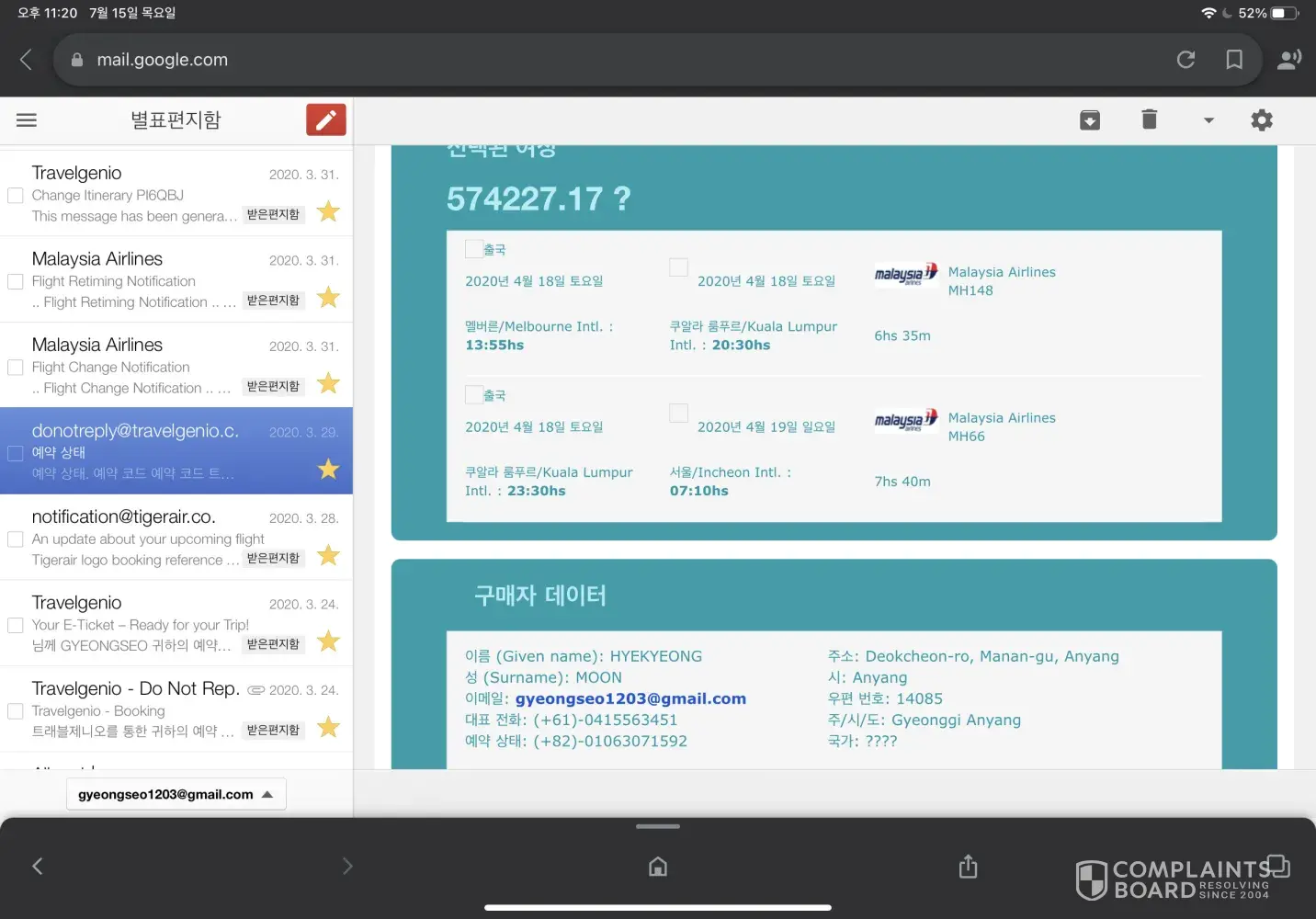Click the gyeongseo1203@gmail.com email link in buyer data
This screenshot has height=919, width=1316.
click(630, 698)
